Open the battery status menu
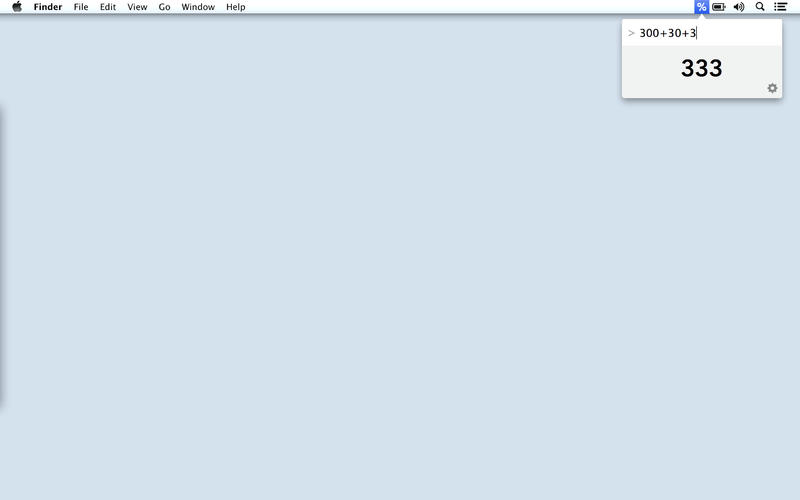The height and width of the screenshot is (500, 800). coord(719,7)
